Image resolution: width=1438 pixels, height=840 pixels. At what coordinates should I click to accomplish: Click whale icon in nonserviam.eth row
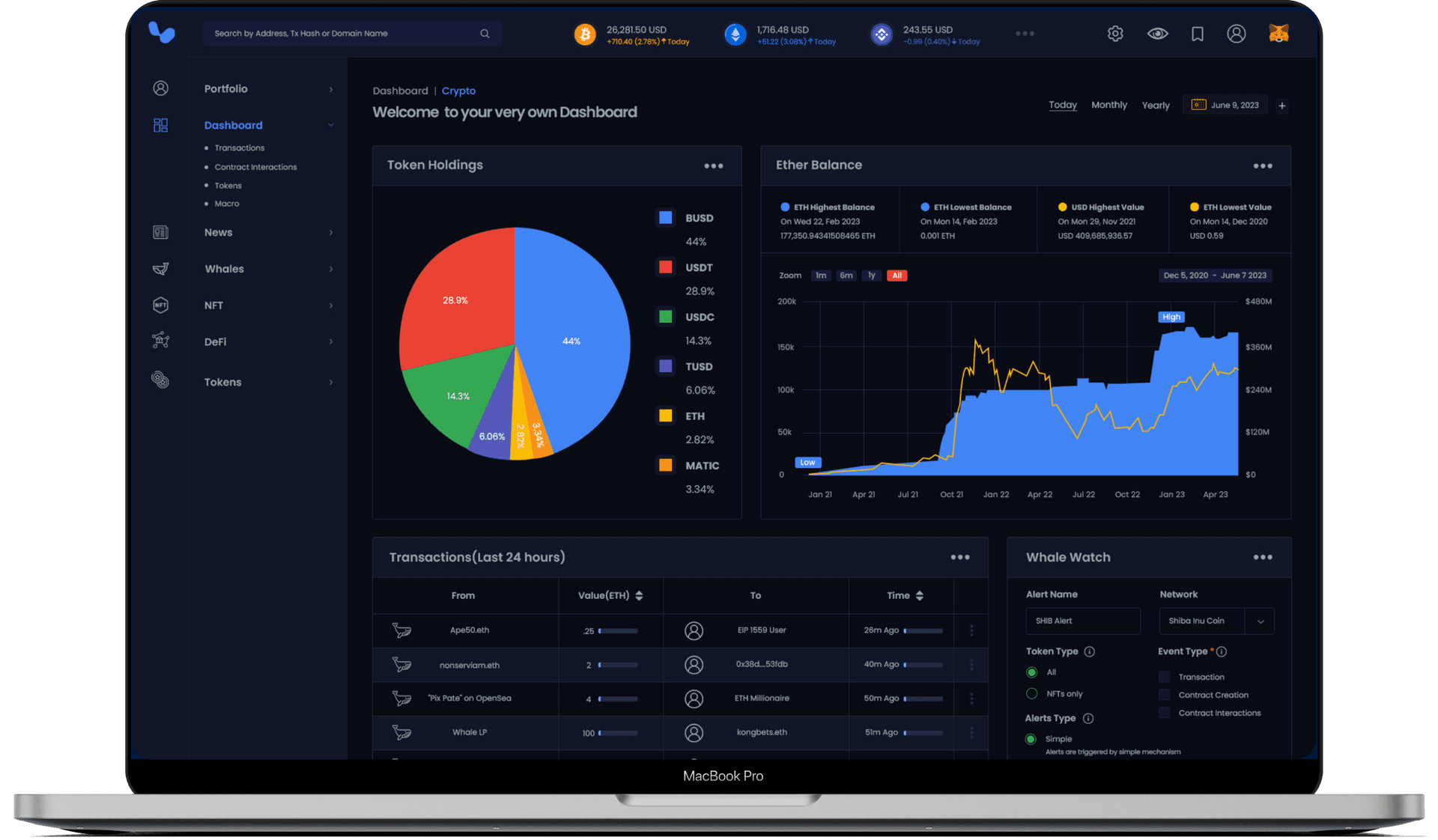coord(401,664)
